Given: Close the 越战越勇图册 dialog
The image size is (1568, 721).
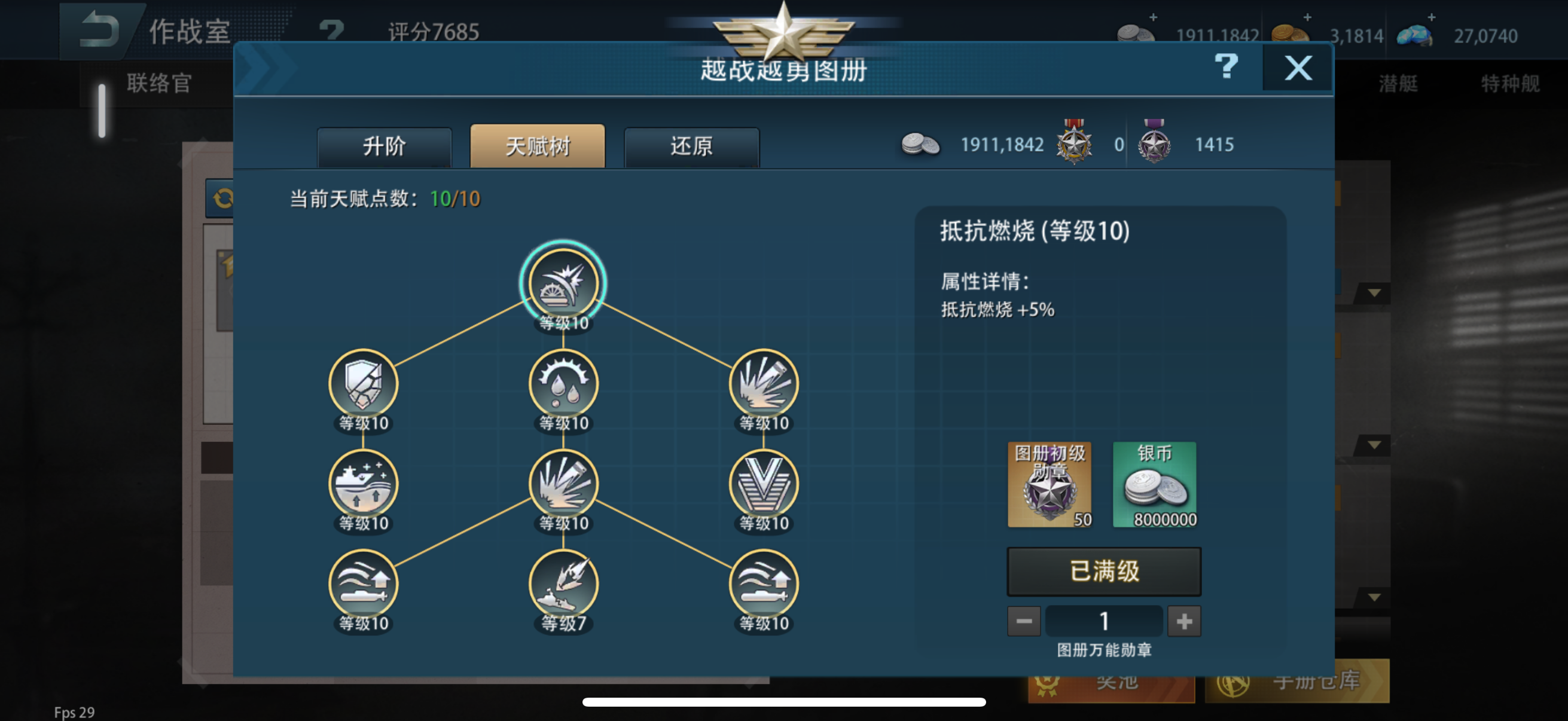Looking at the screenshot, I should click(x=1298, y=68).
